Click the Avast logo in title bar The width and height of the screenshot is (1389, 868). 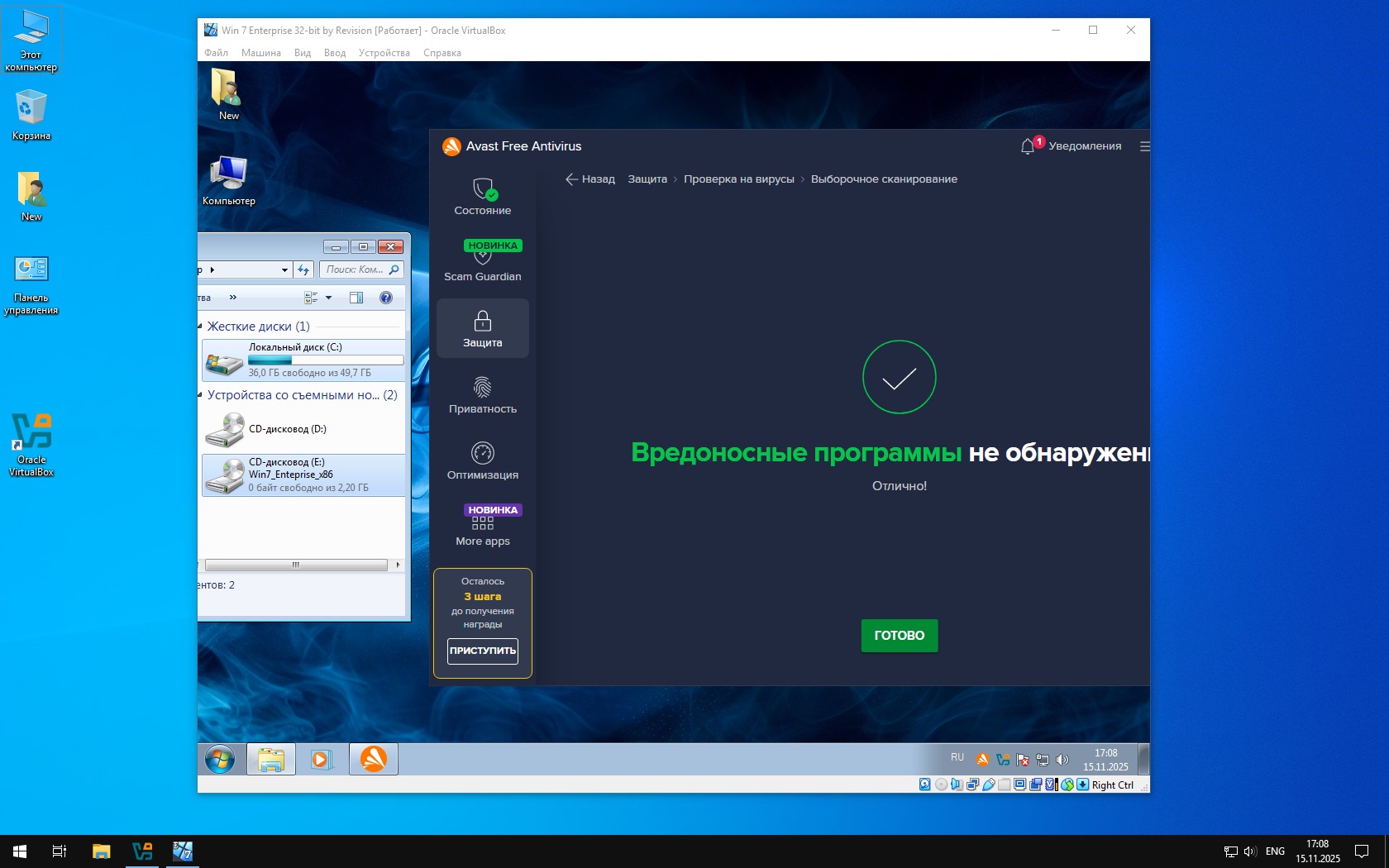[x=451, y=146]
